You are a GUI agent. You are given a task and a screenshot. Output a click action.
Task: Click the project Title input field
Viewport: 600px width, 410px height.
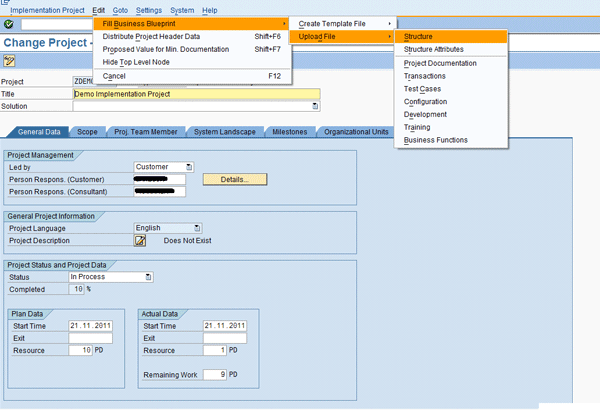(196, 94)
